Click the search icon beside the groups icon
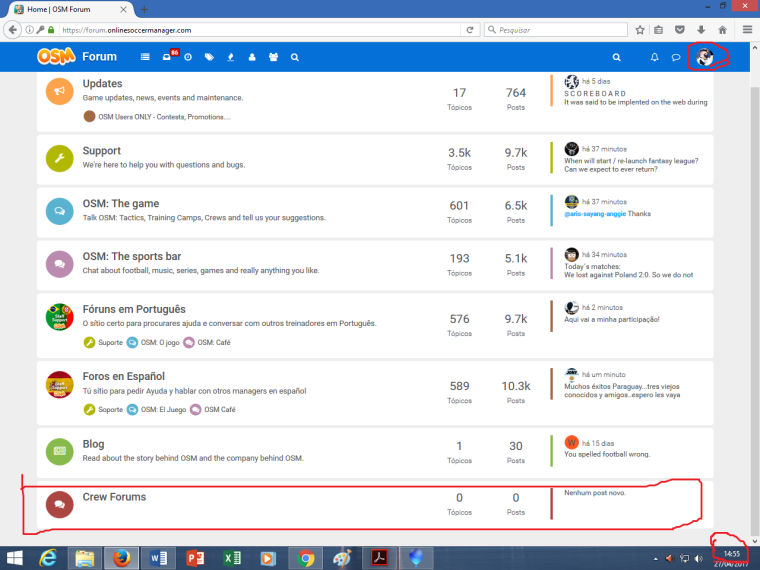Image resolution: width=760 pixels, height=570 pixels. point(295,57)
